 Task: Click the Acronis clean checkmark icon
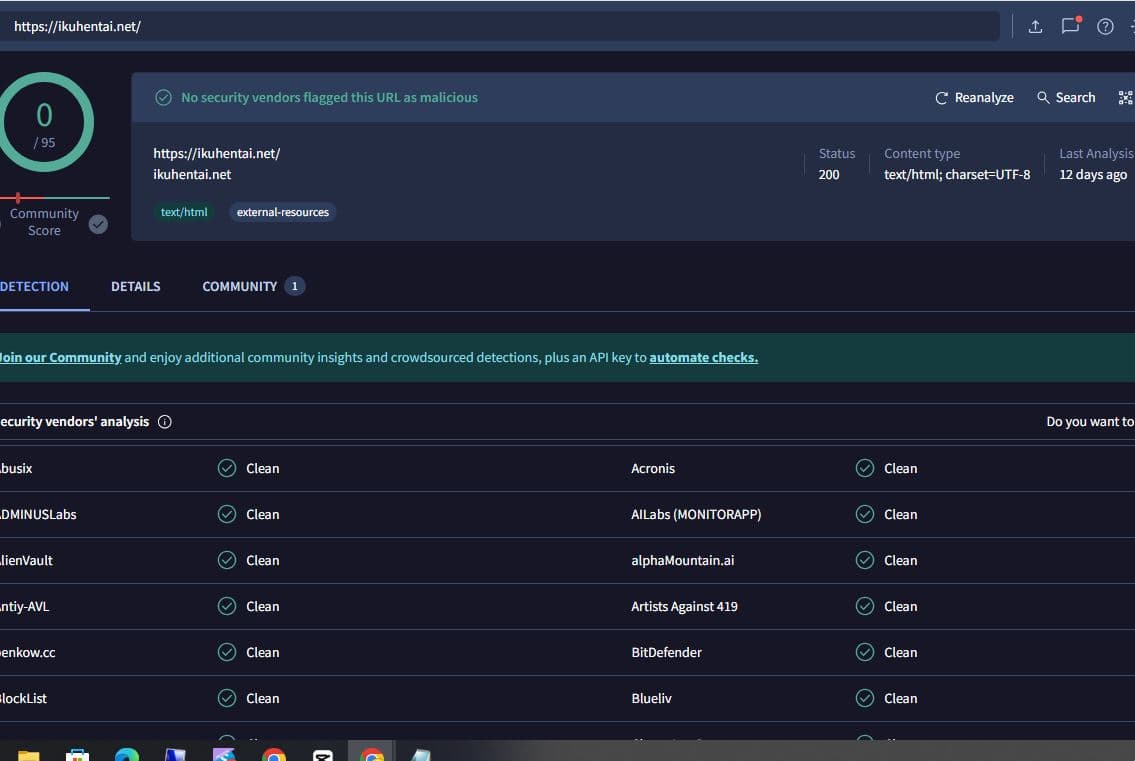865,469
